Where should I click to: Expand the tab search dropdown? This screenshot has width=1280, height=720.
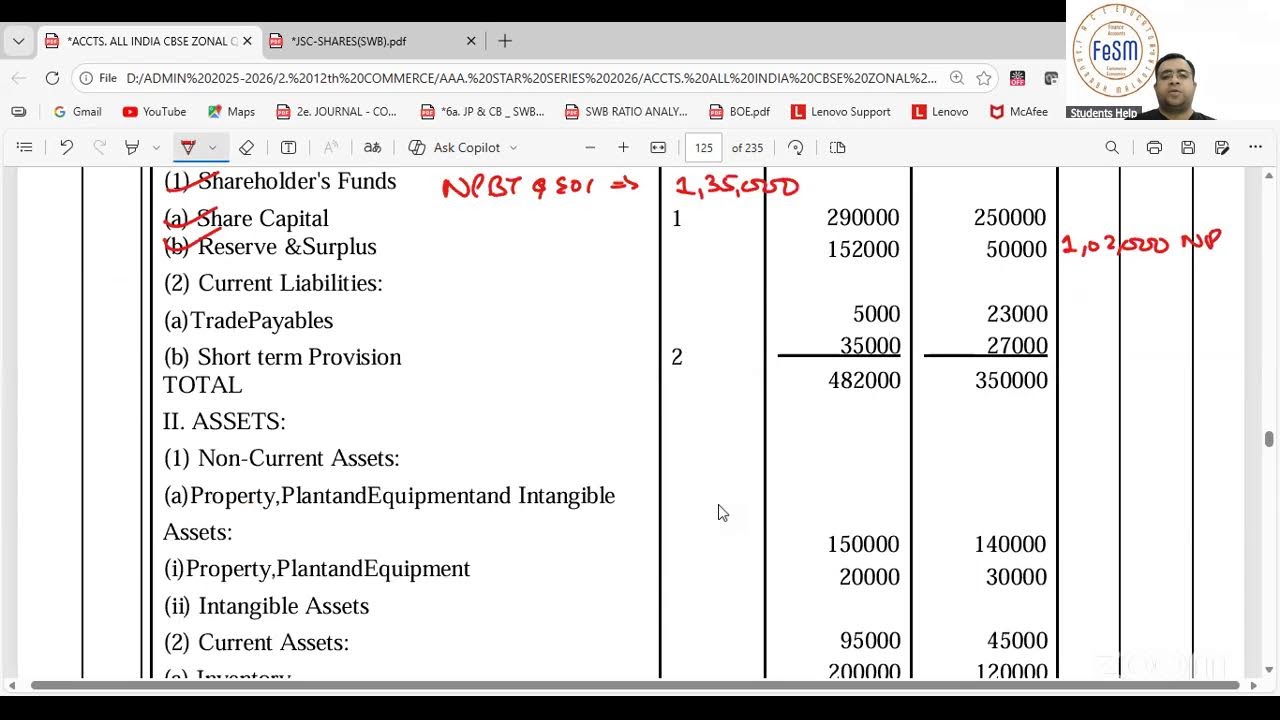coord(18,41)
